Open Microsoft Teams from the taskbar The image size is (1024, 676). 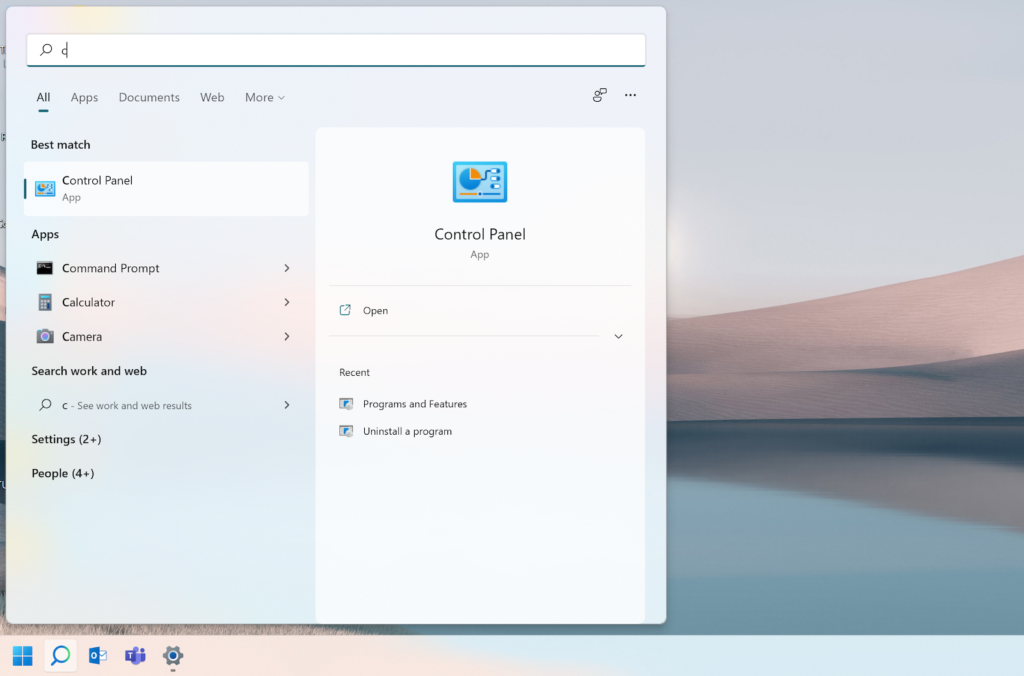click(135, 656)
